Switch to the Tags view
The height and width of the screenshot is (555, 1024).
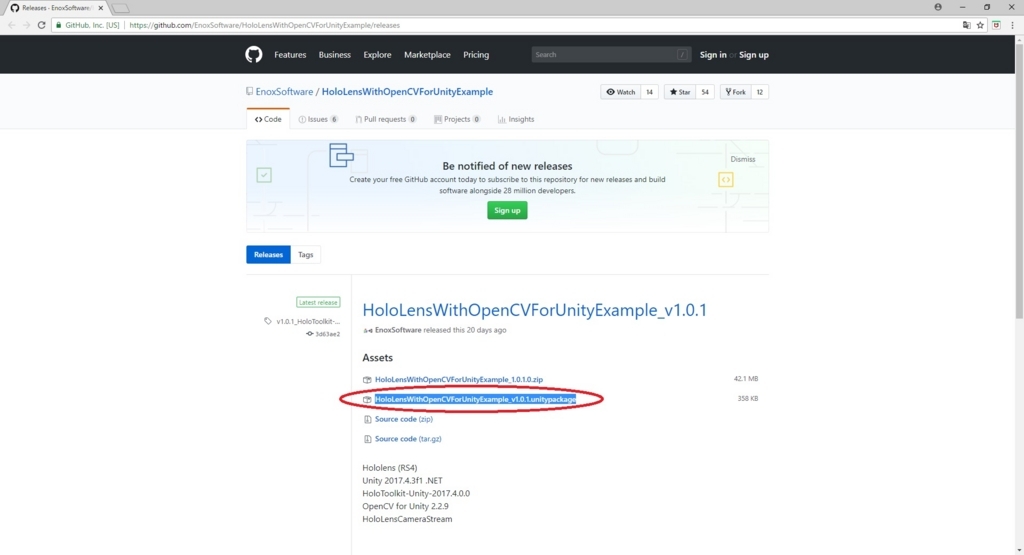click(x=306, y=255)
